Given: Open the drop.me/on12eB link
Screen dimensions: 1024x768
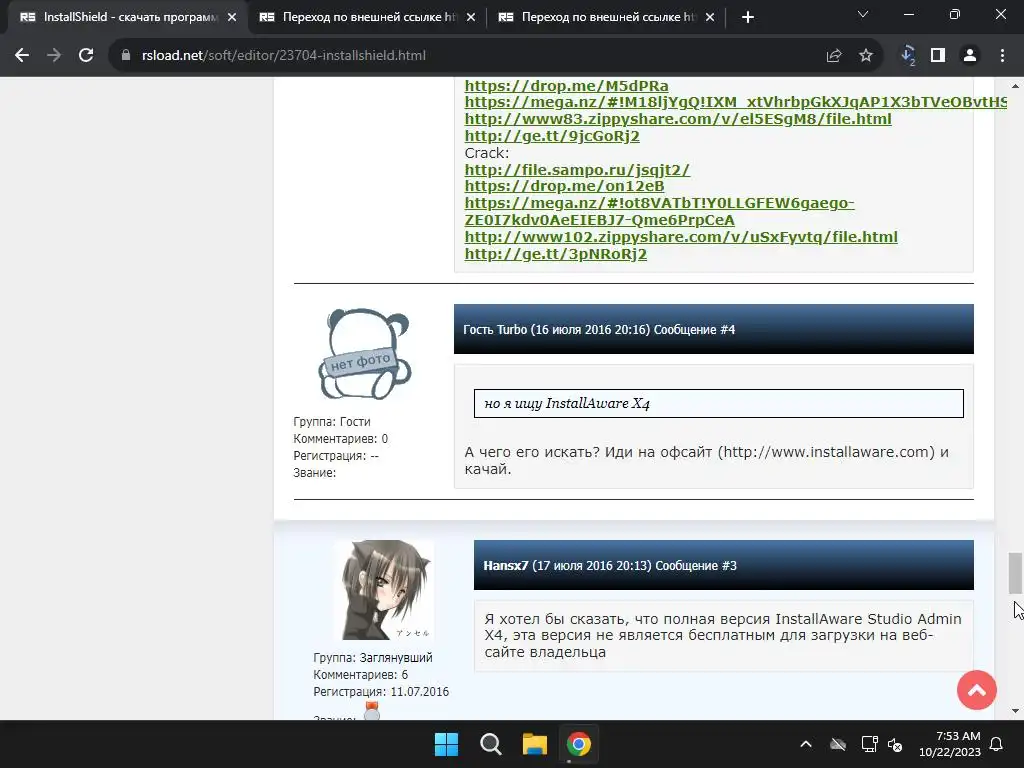Looking at the screenshot, I should click(564, 186).
